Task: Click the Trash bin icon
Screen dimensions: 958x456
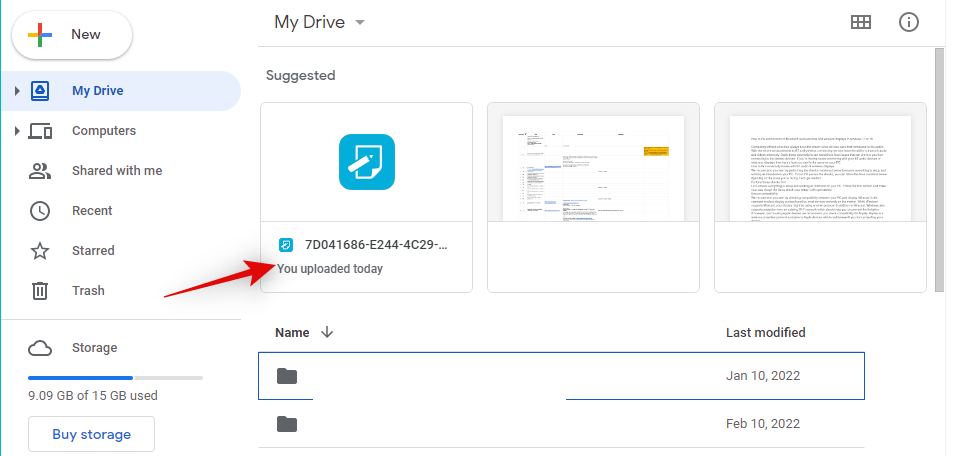Action: click(x=40, y=291)
